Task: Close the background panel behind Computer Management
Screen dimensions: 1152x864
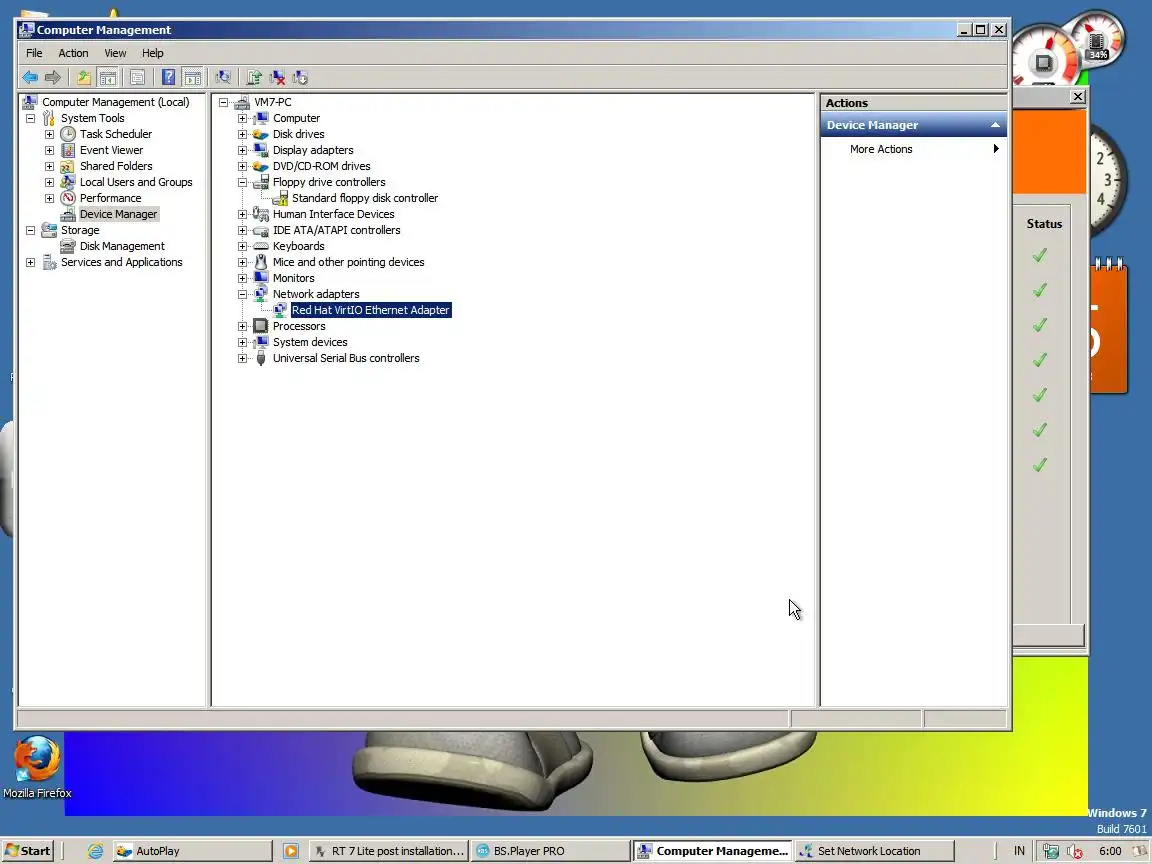Action: pos(1077,97)
